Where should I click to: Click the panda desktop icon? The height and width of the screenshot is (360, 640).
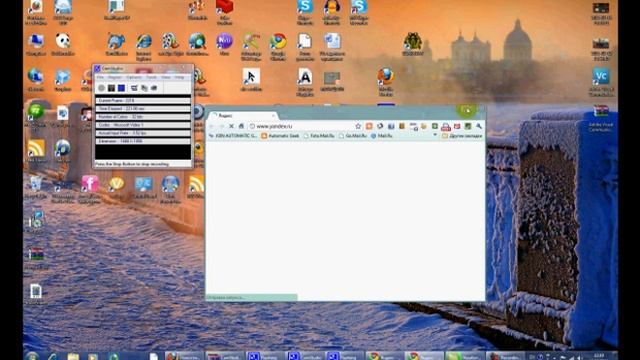tap(63, 45)
